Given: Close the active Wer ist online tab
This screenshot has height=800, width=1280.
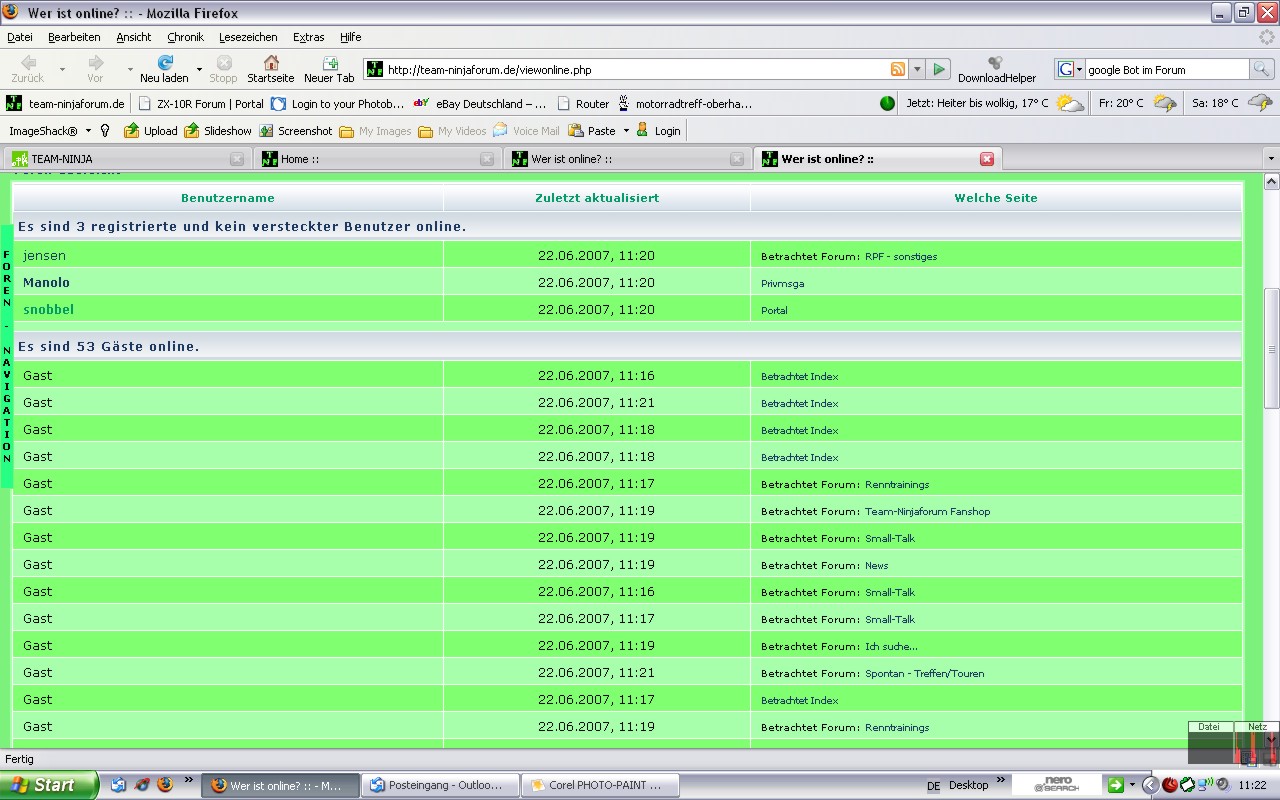Looking at the screenshot, I should coord(987,159).
